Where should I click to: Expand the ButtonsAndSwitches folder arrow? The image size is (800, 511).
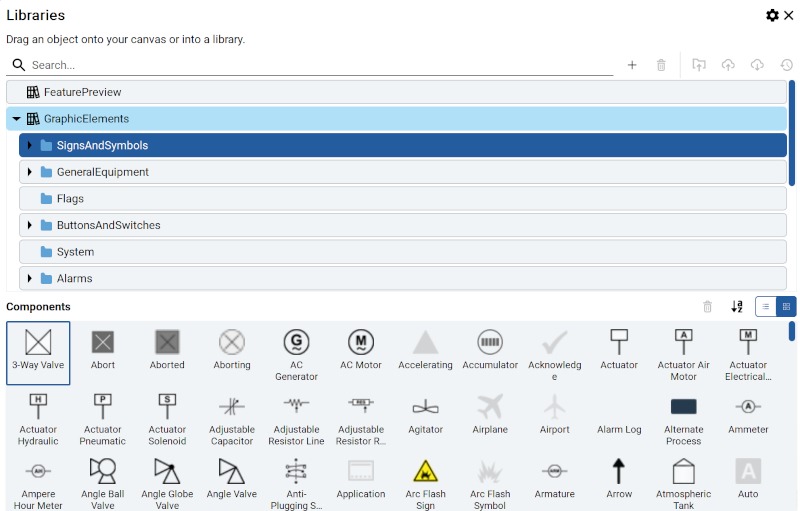pos(29,225)
